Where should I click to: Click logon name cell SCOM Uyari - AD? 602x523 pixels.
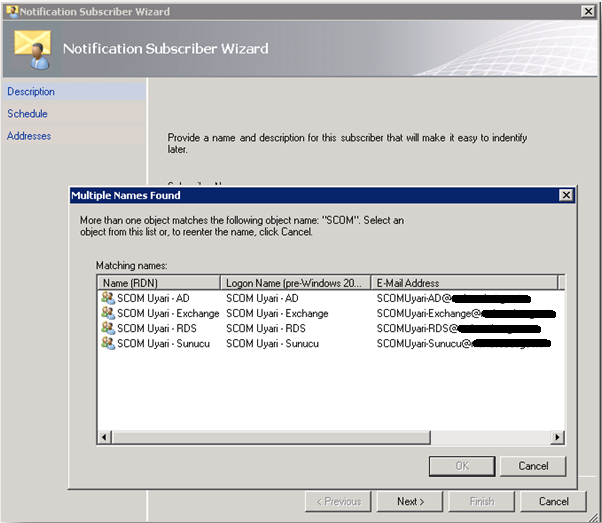tap(262, 298)
